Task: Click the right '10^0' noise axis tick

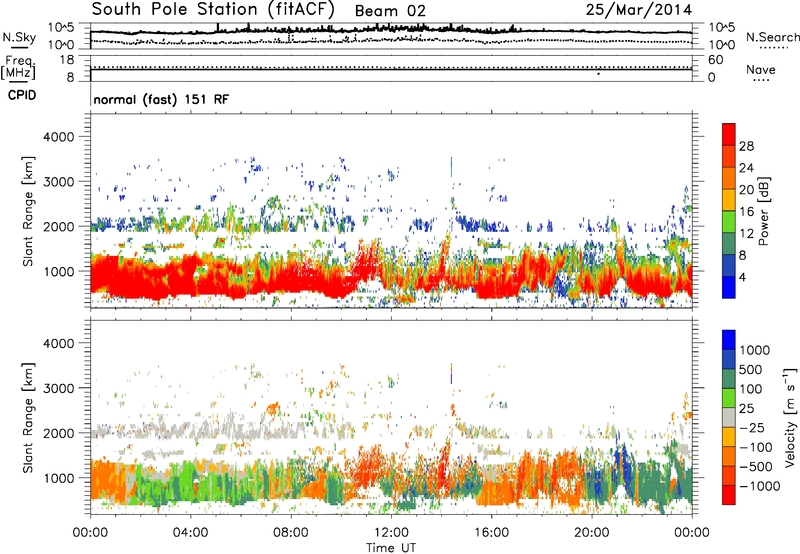Action: 721,45
